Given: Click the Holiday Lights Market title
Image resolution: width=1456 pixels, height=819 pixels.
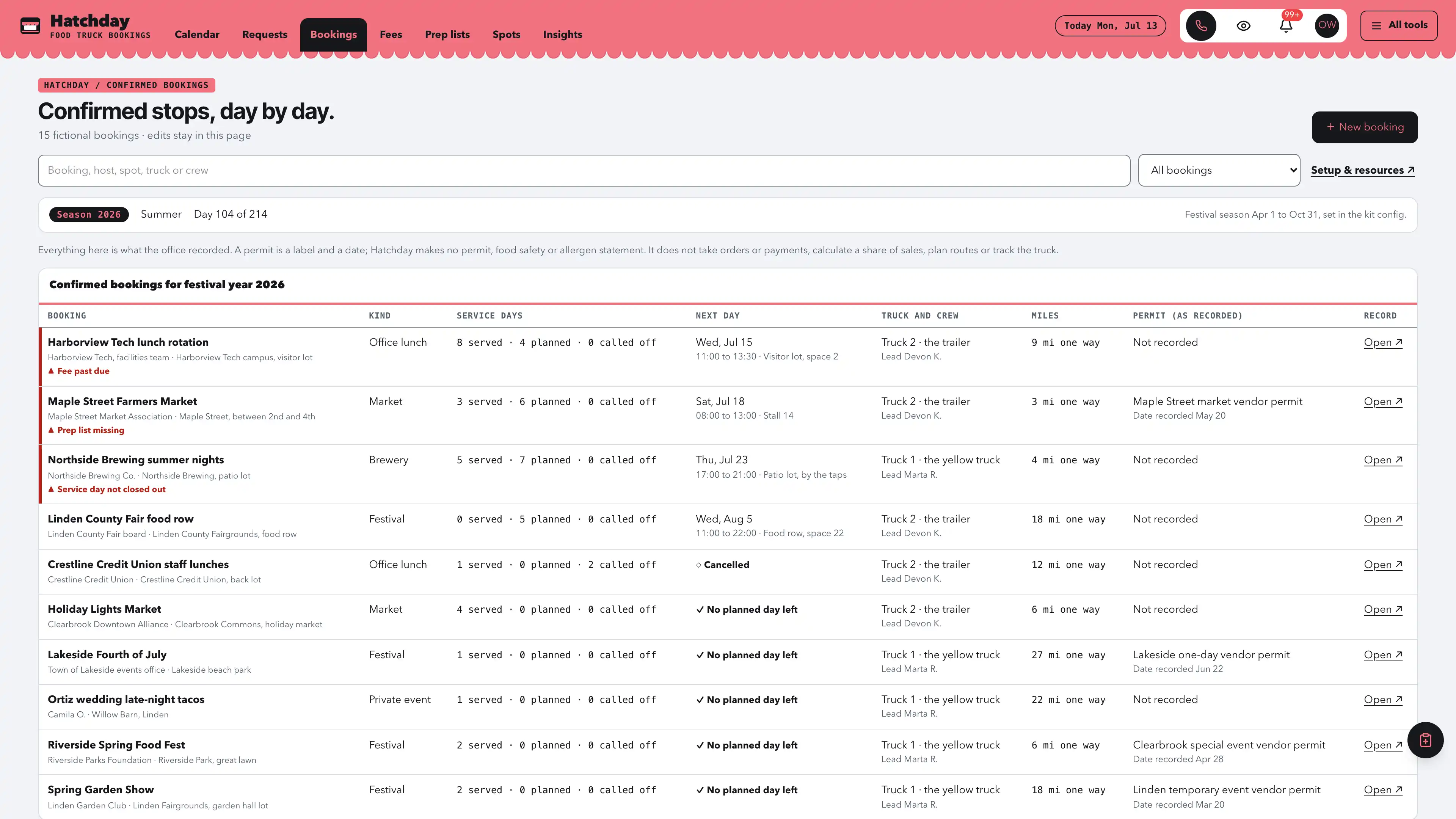Looking at the screenshot, I should tap(104, 609).
